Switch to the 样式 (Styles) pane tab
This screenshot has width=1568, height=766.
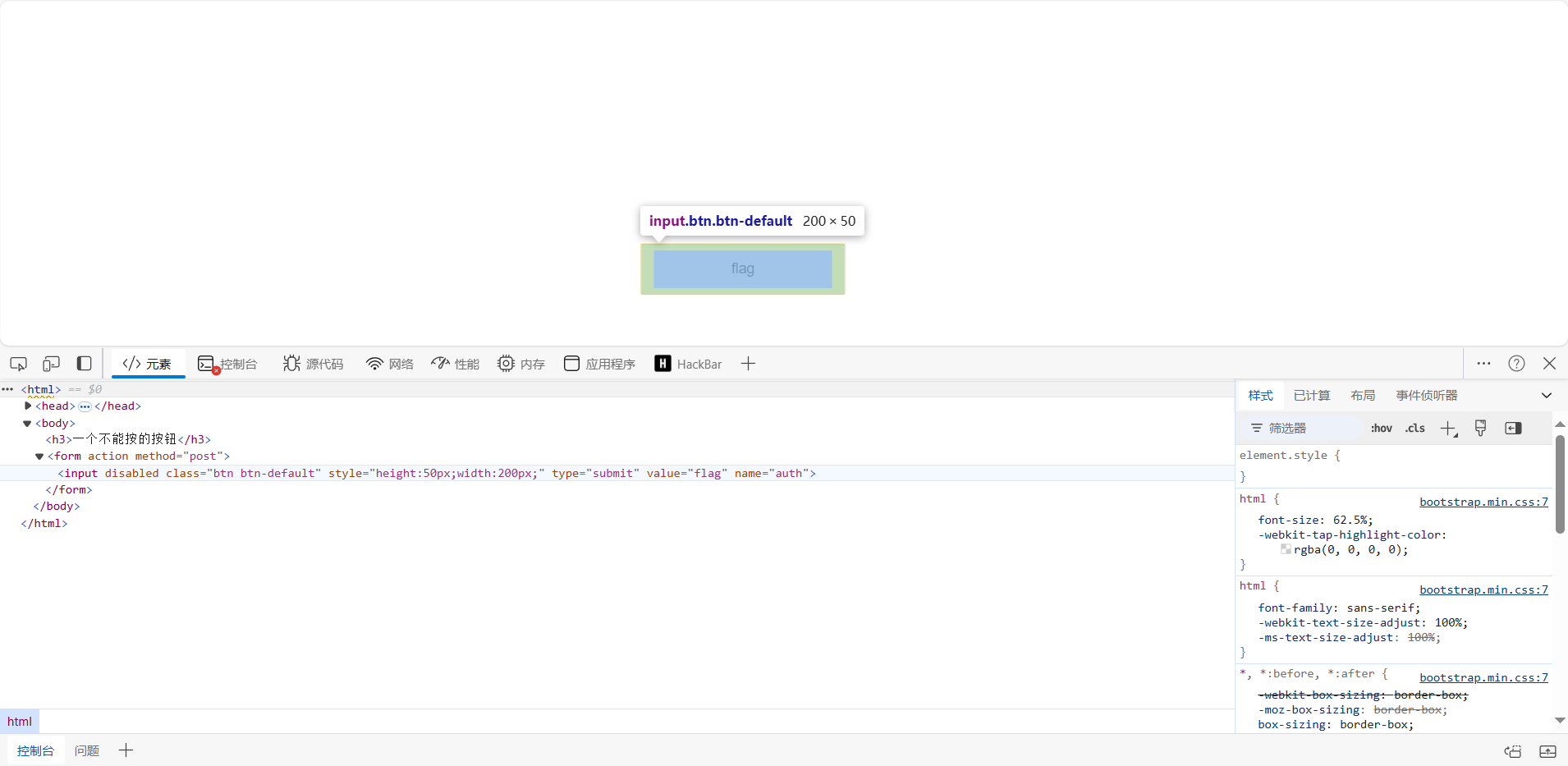click(x=1260, y=396)
